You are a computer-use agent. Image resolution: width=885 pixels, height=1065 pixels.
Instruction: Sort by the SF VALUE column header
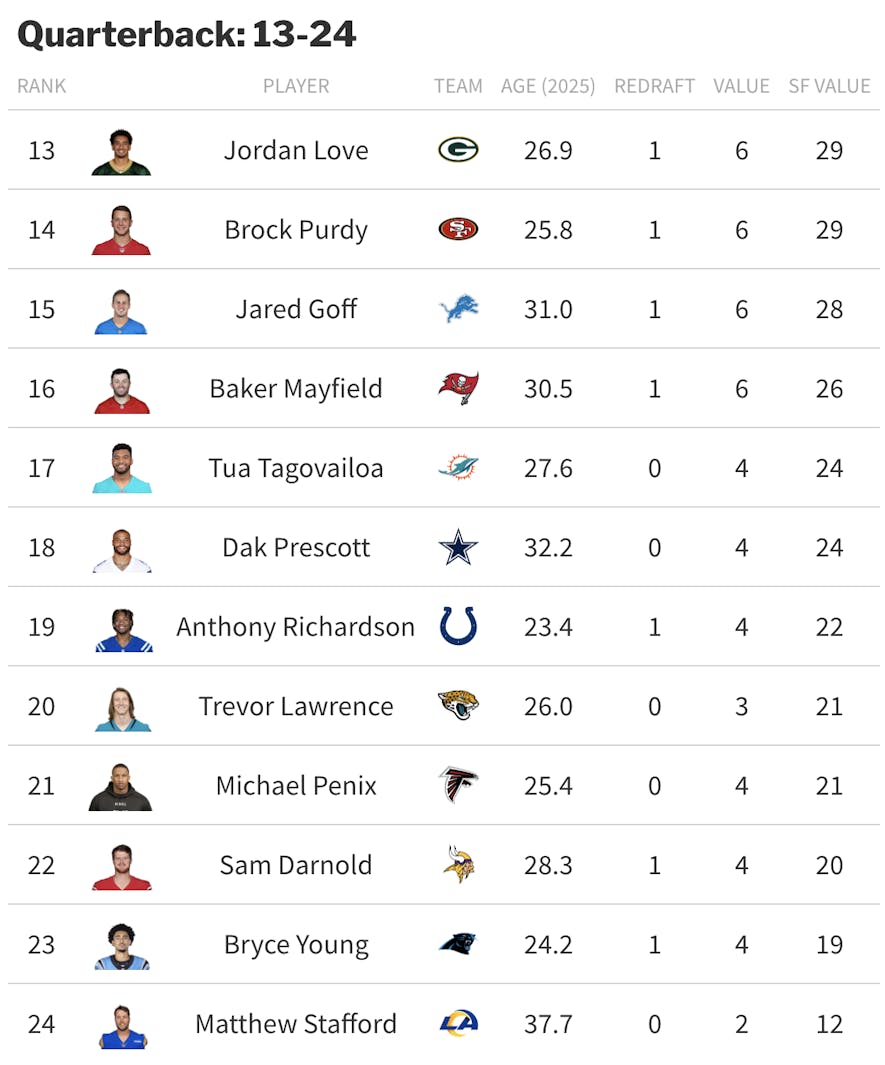point(829,86)
